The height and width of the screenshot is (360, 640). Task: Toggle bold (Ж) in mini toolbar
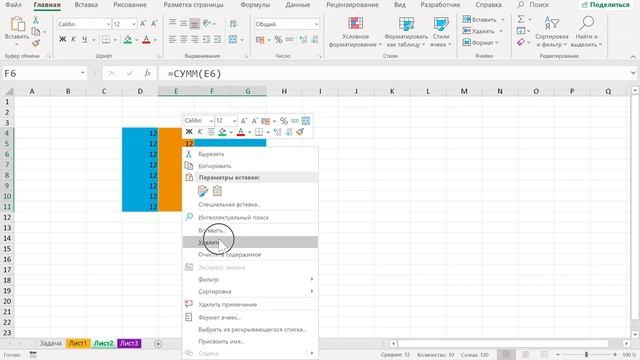point(189,132)
